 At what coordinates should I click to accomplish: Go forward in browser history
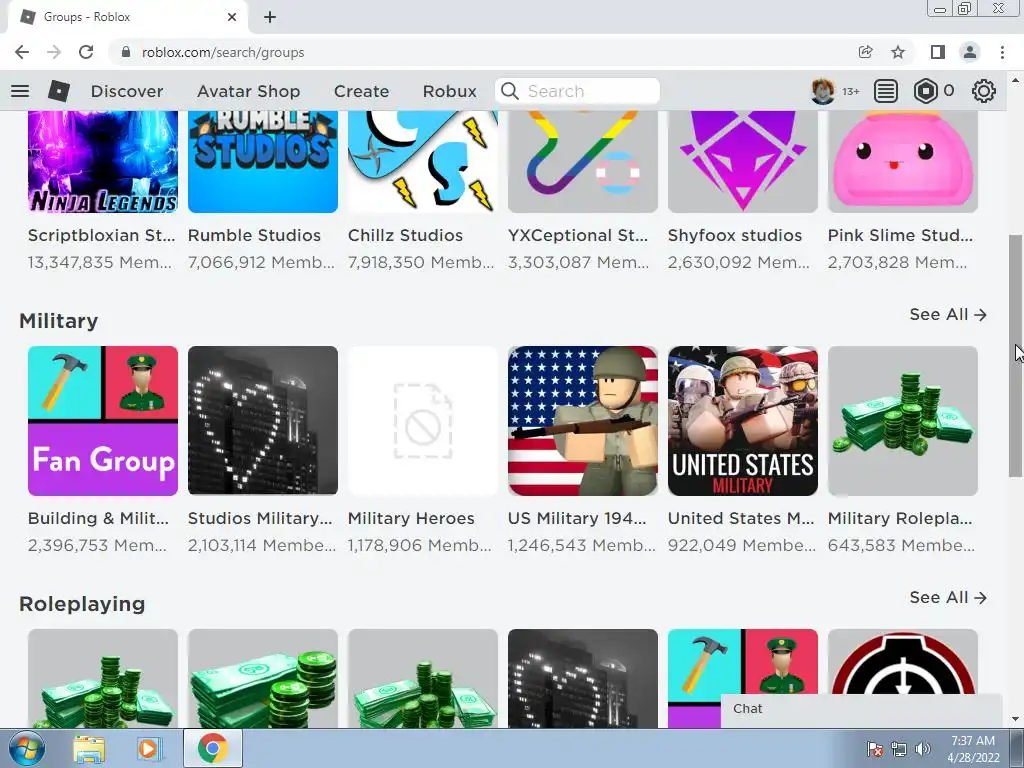pos(54,52)
